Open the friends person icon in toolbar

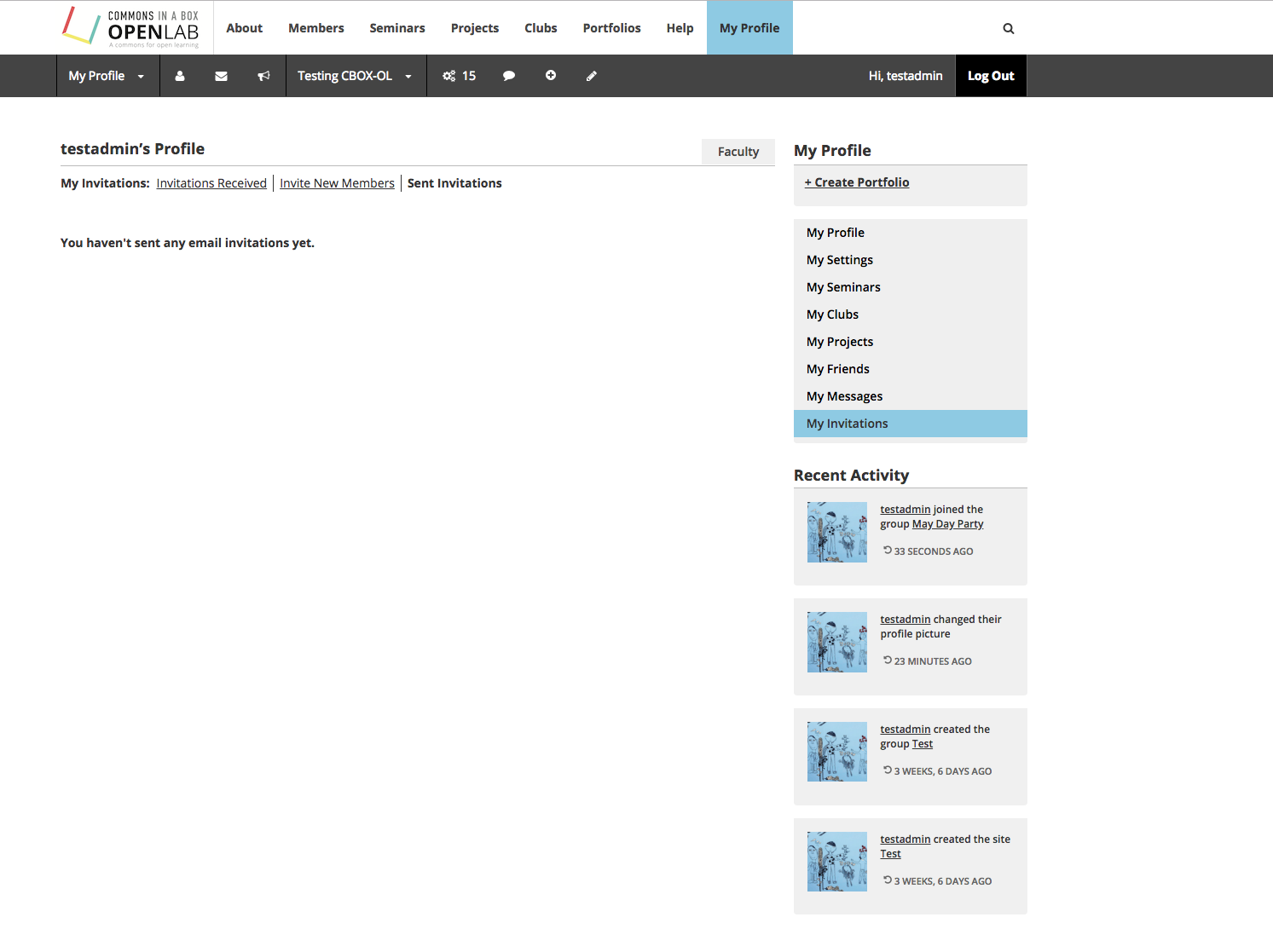[180, 76]
